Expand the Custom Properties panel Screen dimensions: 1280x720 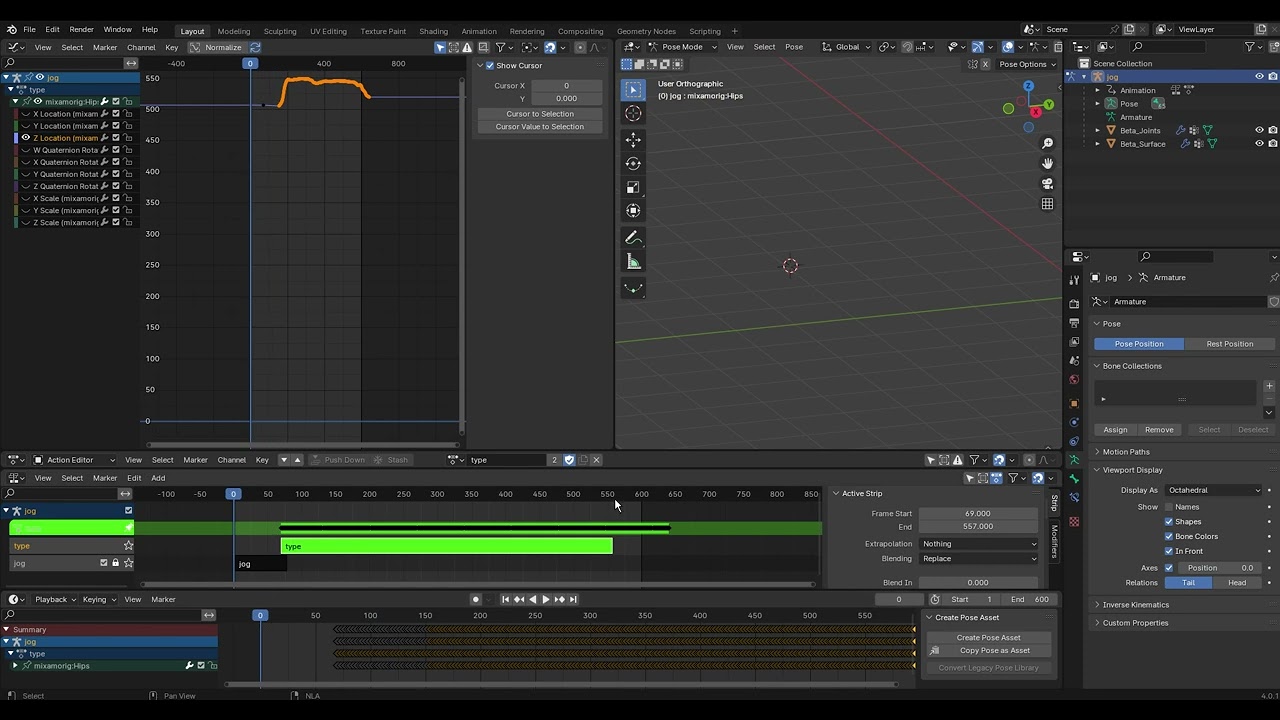point(1135,623)
